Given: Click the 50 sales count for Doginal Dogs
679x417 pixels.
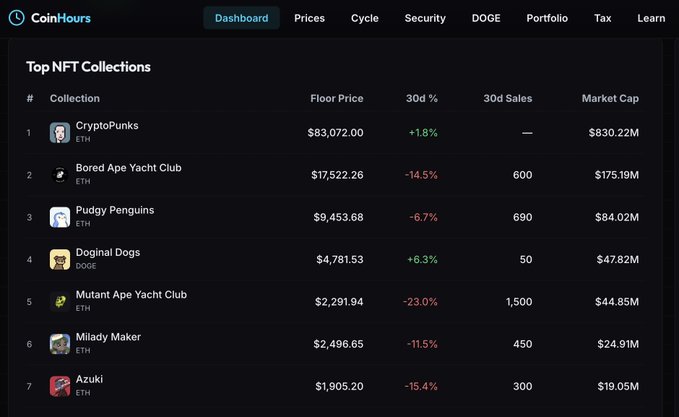Looking at the screenshot, I should (x=526, y=259).
